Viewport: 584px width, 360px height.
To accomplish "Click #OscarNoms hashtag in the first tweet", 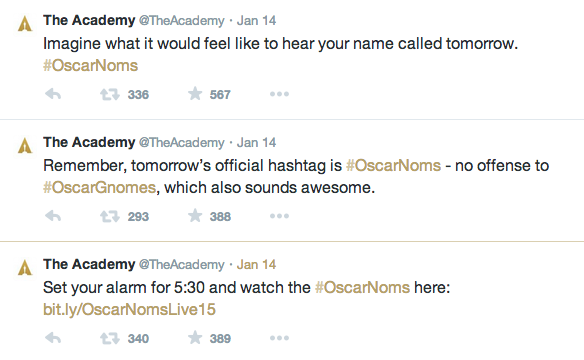I will tap(91, 66).
